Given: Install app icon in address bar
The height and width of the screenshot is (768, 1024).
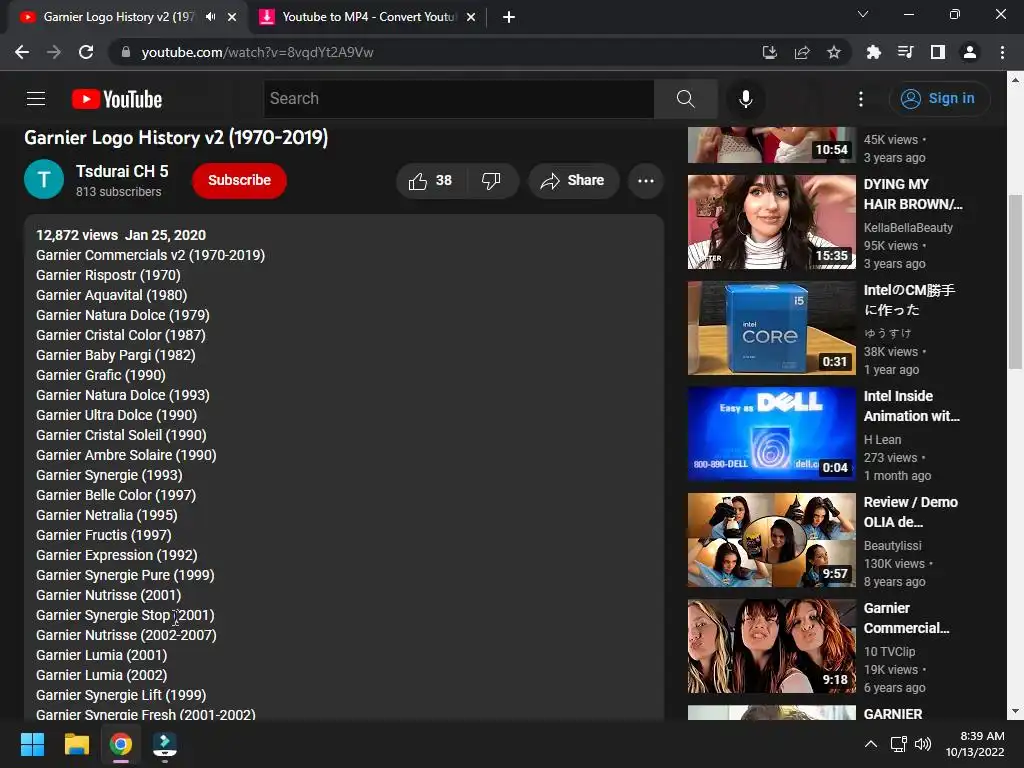Looking at the screenshot, I should pyautogui.click(x=769, y=52).
